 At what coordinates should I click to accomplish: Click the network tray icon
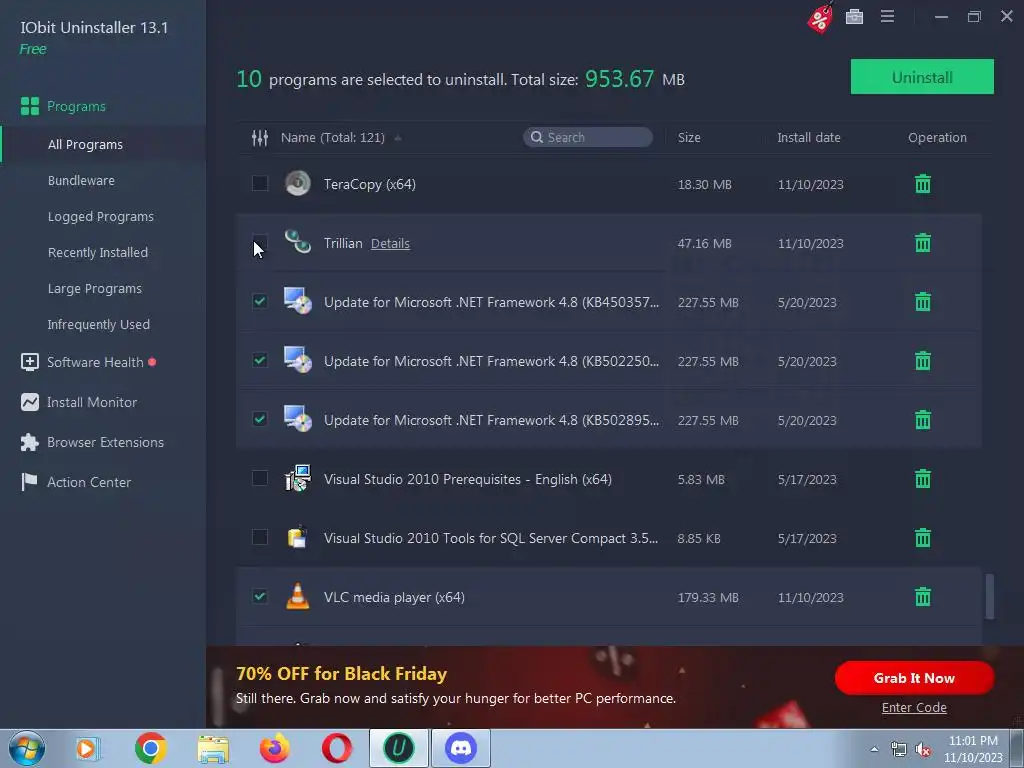pyautogui.click(x=899, y=750)
